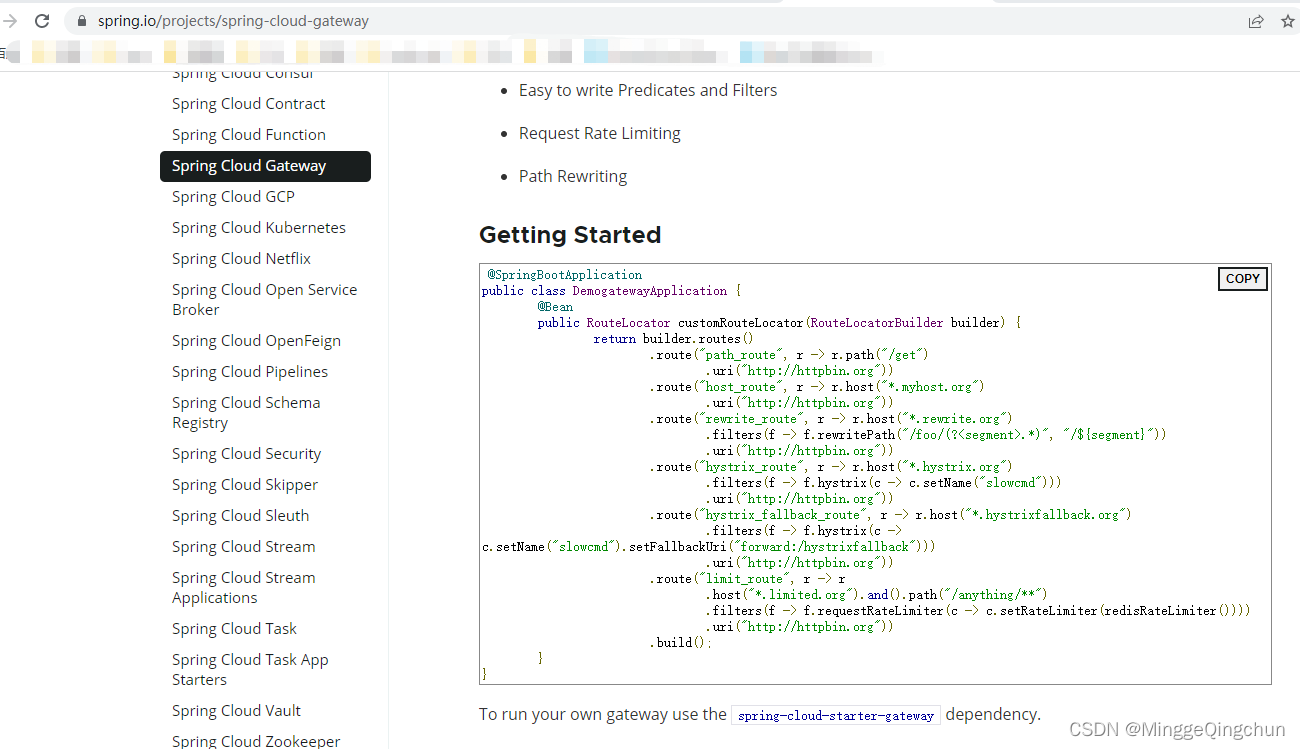Share this page using the share icon
Image resolution: width=1300 pixels, height=749 pixels.
[1256, 21]
